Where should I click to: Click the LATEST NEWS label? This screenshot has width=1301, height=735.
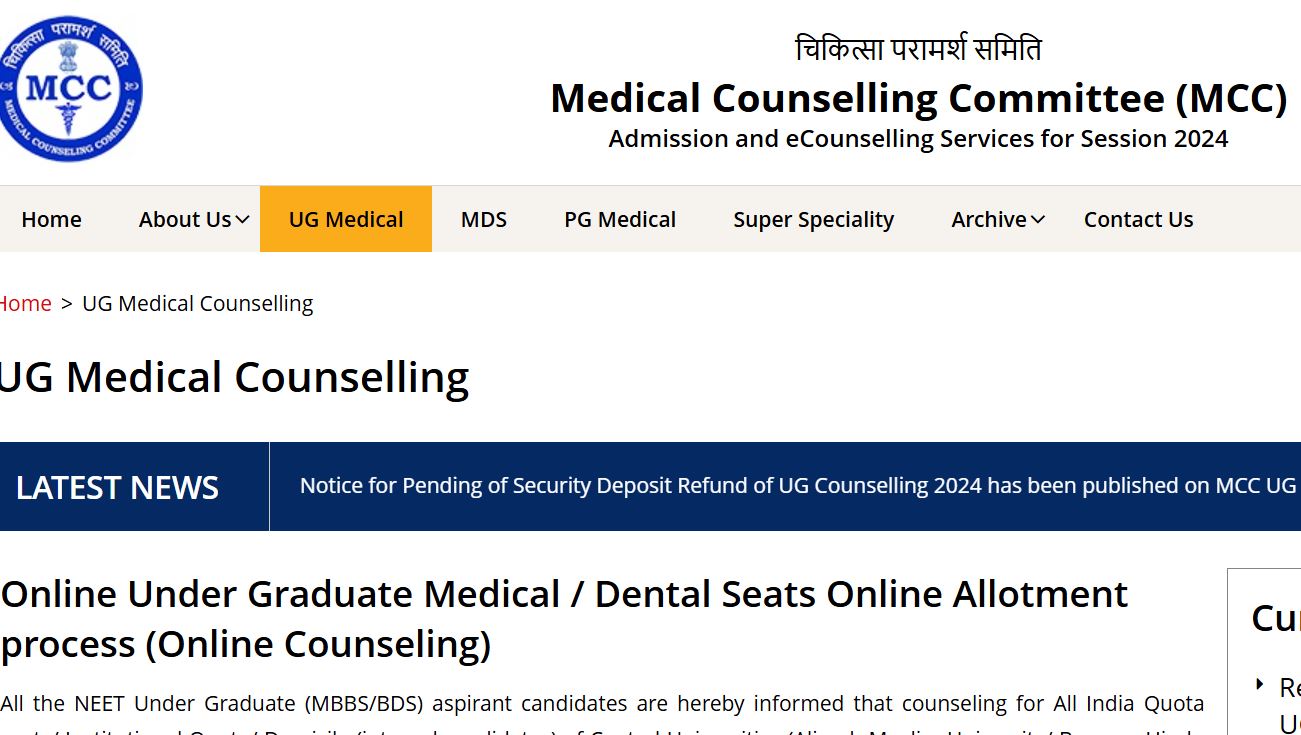(x=117, y=487)
